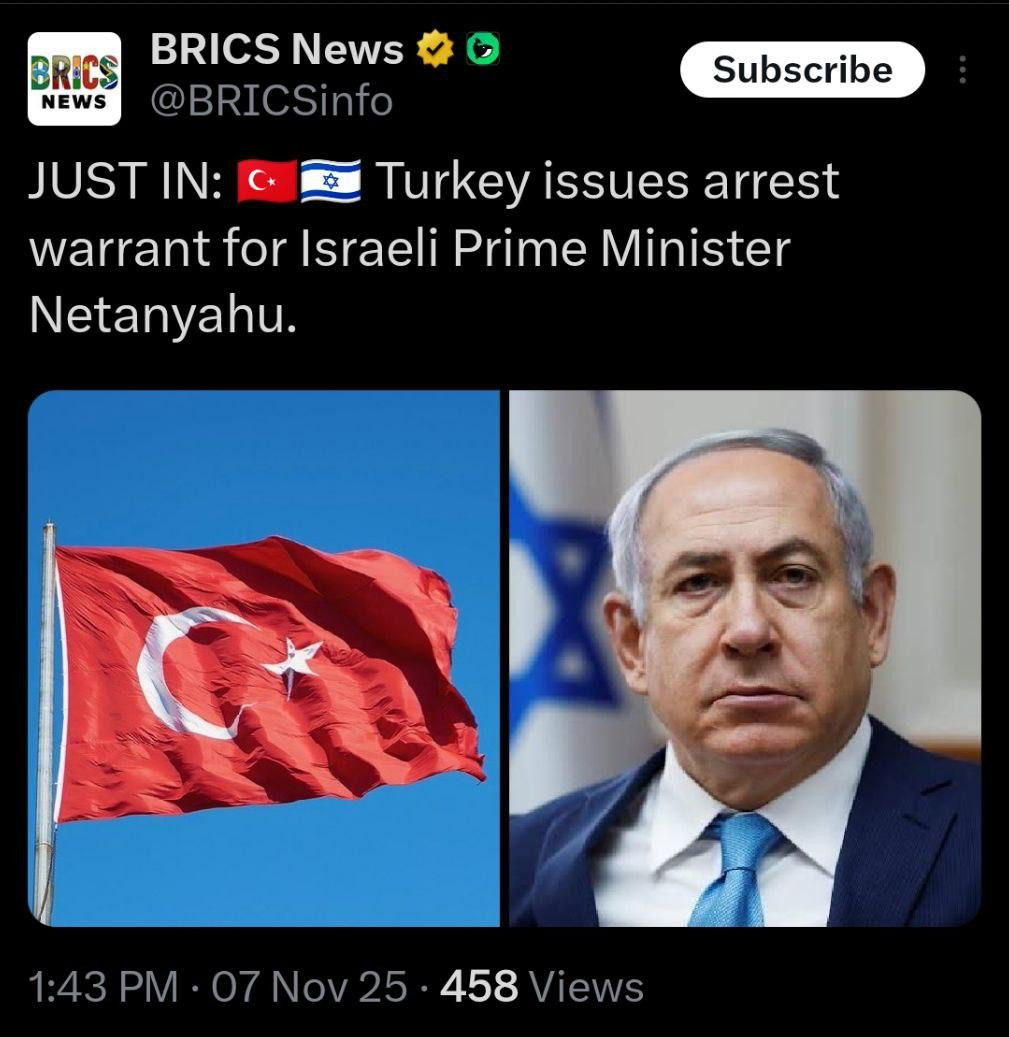
Task: Open the three-dot more options menu
Action: 962,69
